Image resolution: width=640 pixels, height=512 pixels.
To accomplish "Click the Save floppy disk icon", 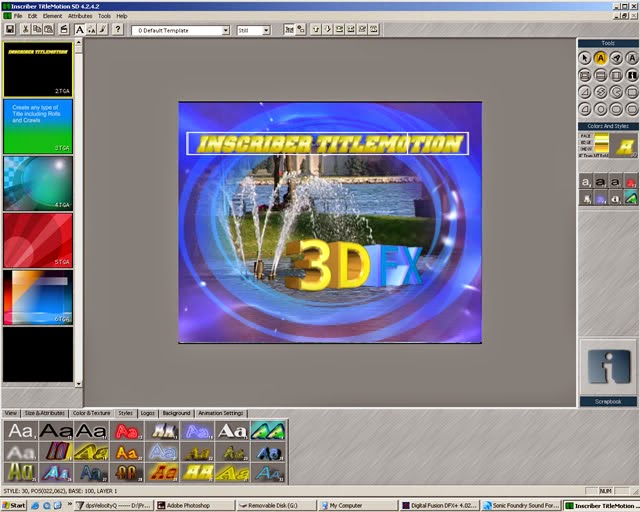I will [x=10, y=29].
